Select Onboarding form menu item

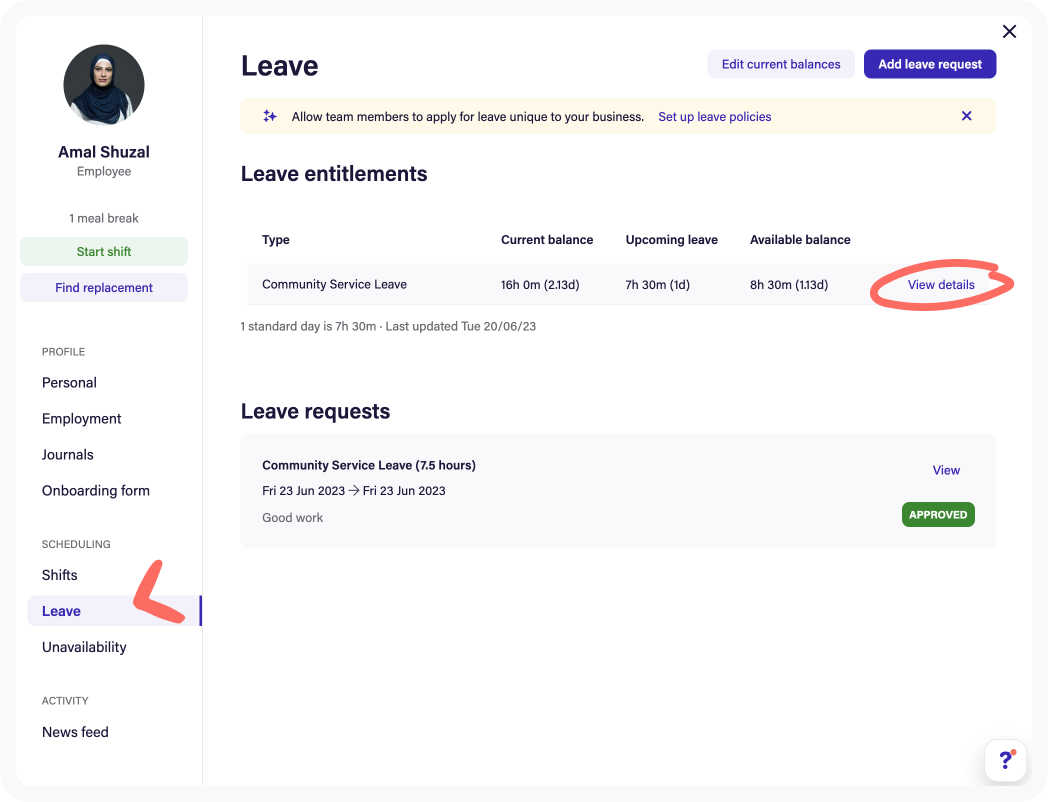tap(96, 491)
